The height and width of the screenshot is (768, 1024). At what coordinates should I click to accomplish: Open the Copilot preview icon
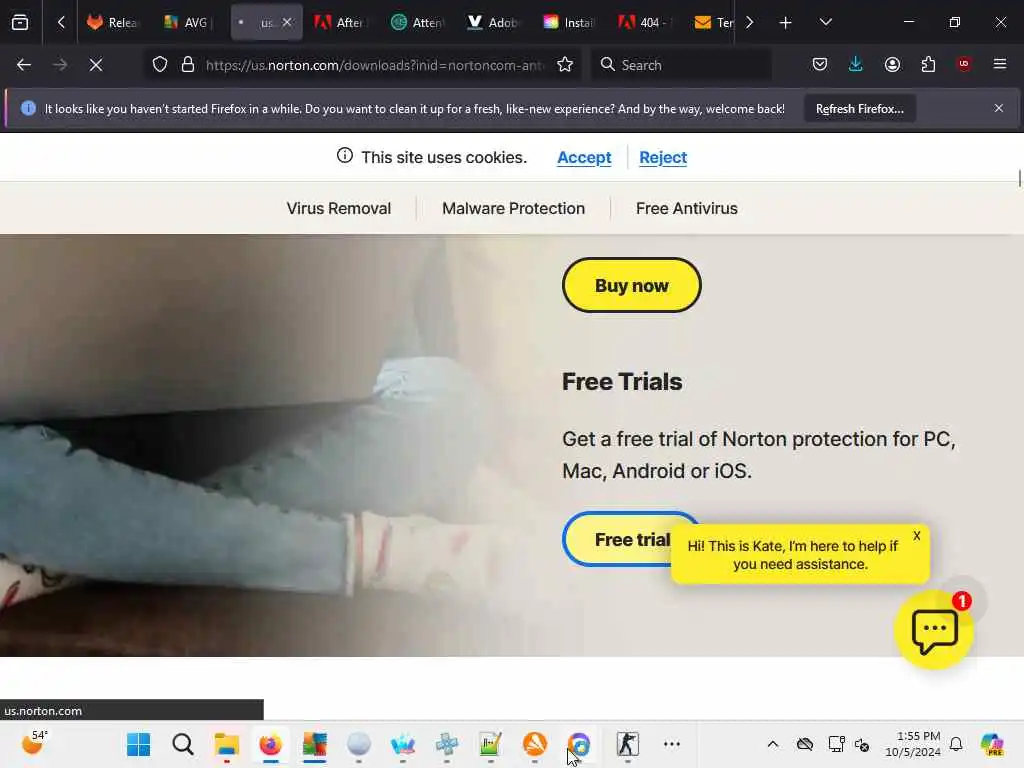click(x=991, y=744)
